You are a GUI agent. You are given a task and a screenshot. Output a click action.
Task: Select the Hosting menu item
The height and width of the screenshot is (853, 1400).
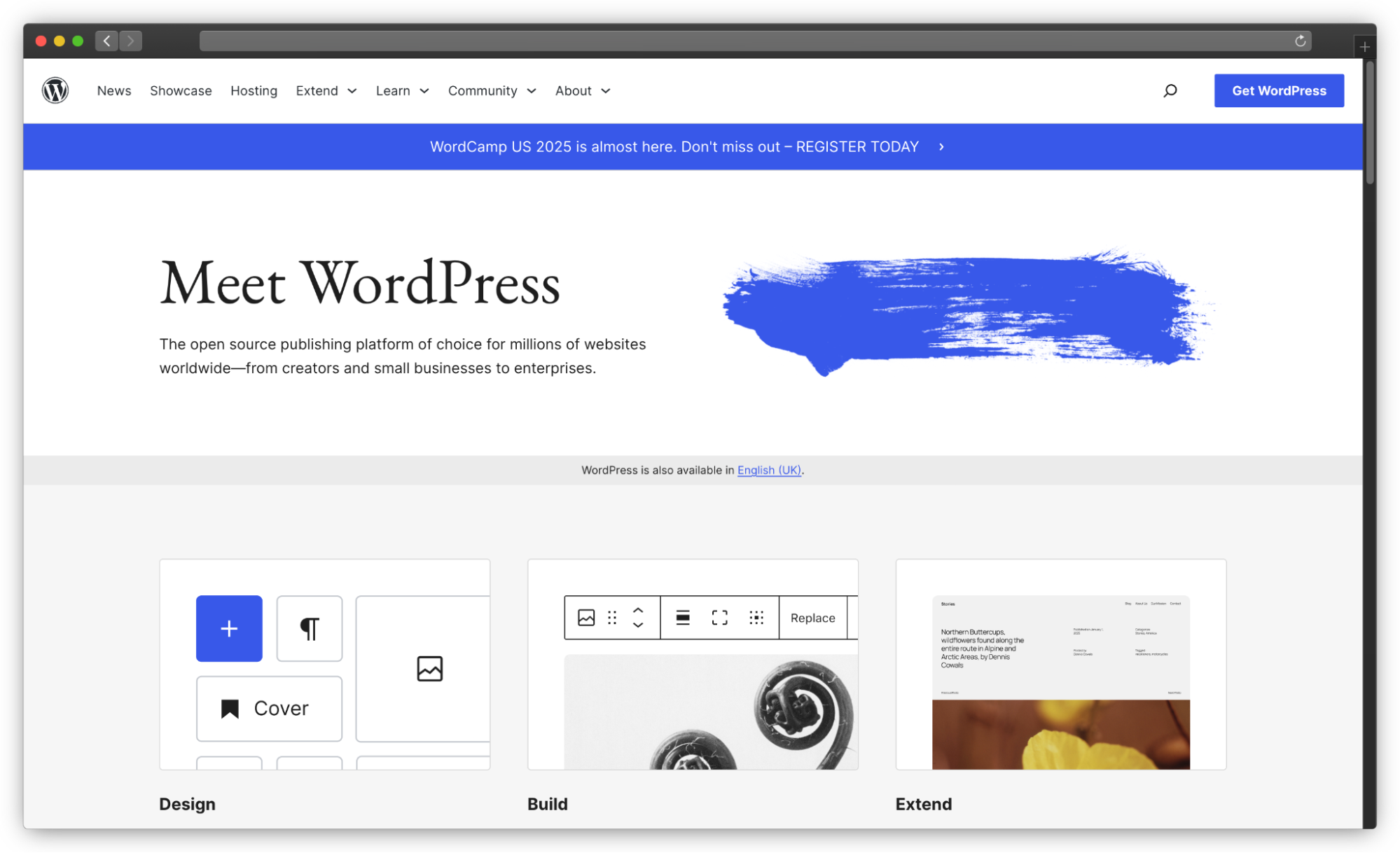(x=254, y=90)
